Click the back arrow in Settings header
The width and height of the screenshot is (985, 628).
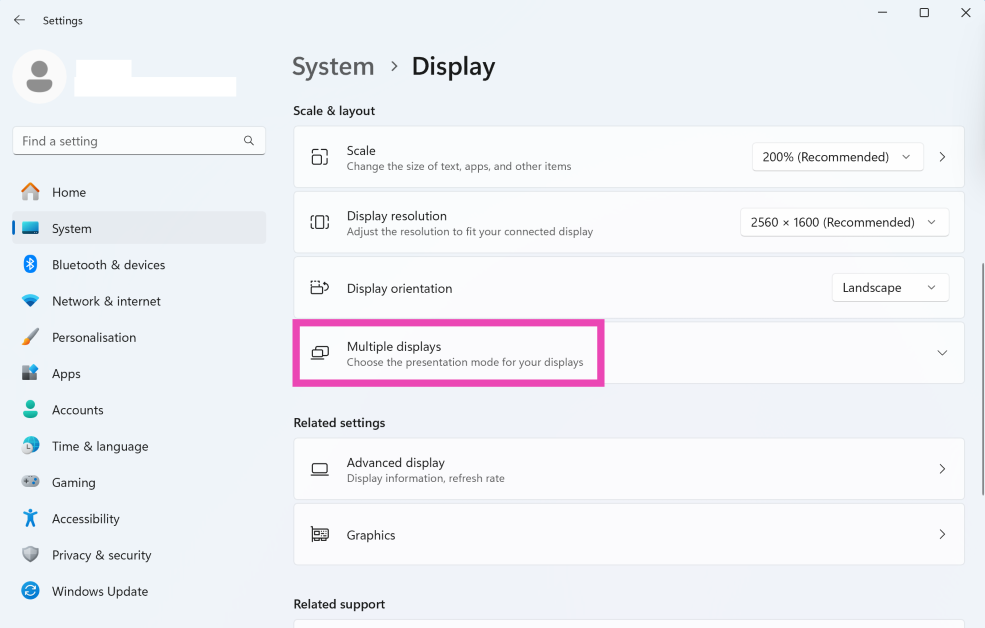pyautogui.click(x=19, y=20)
